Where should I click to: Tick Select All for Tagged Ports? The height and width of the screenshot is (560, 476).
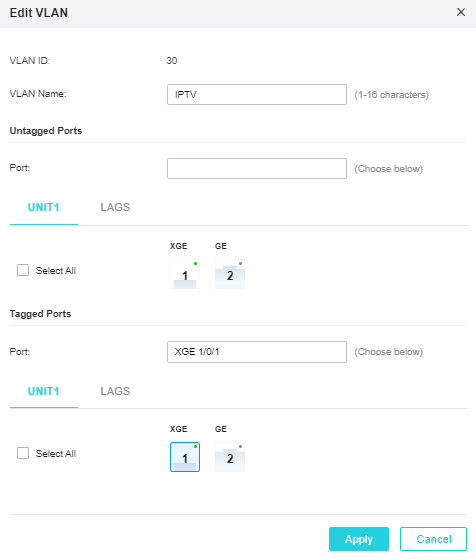(23, 453)
